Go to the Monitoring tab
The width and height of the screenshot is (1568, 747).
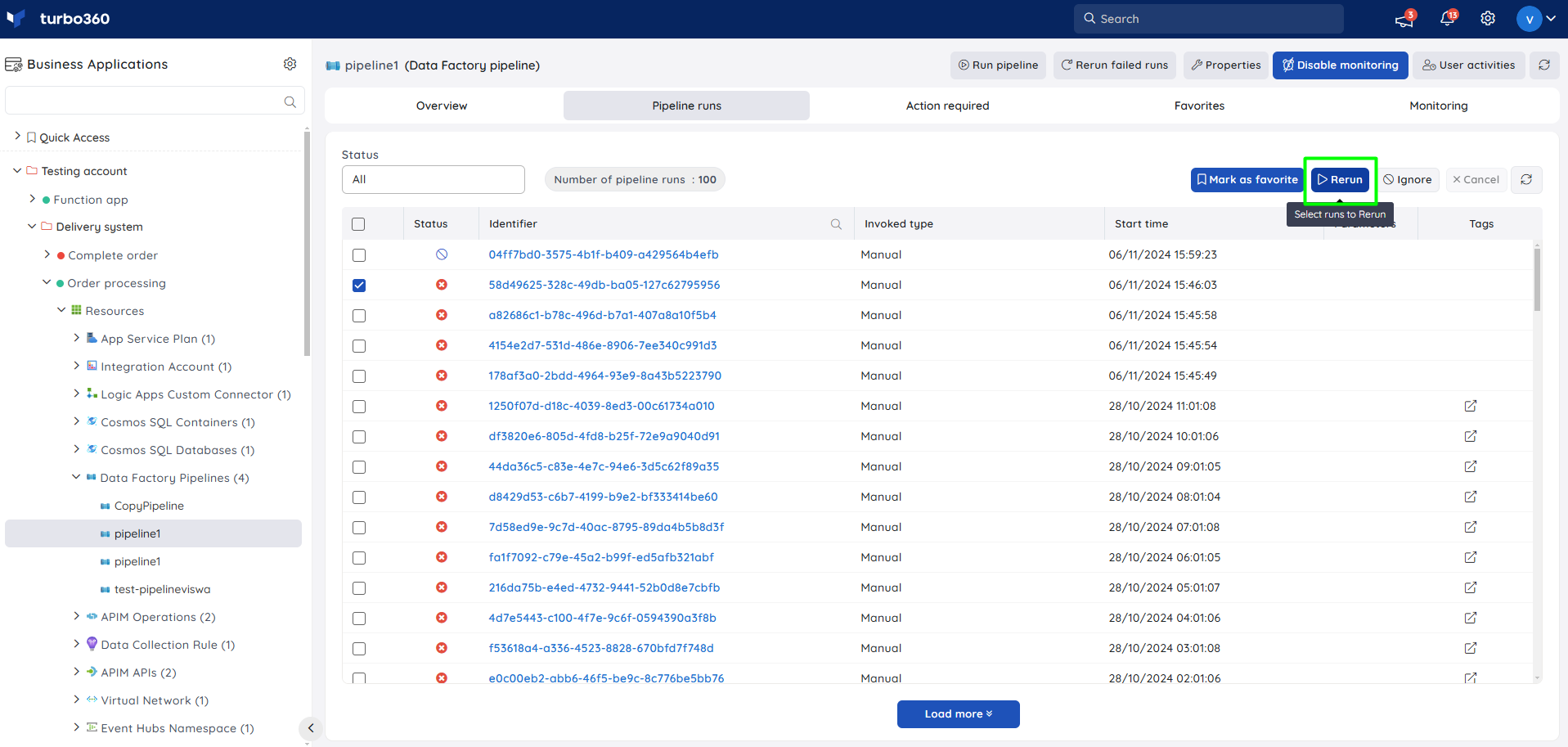coord(1438,106)
